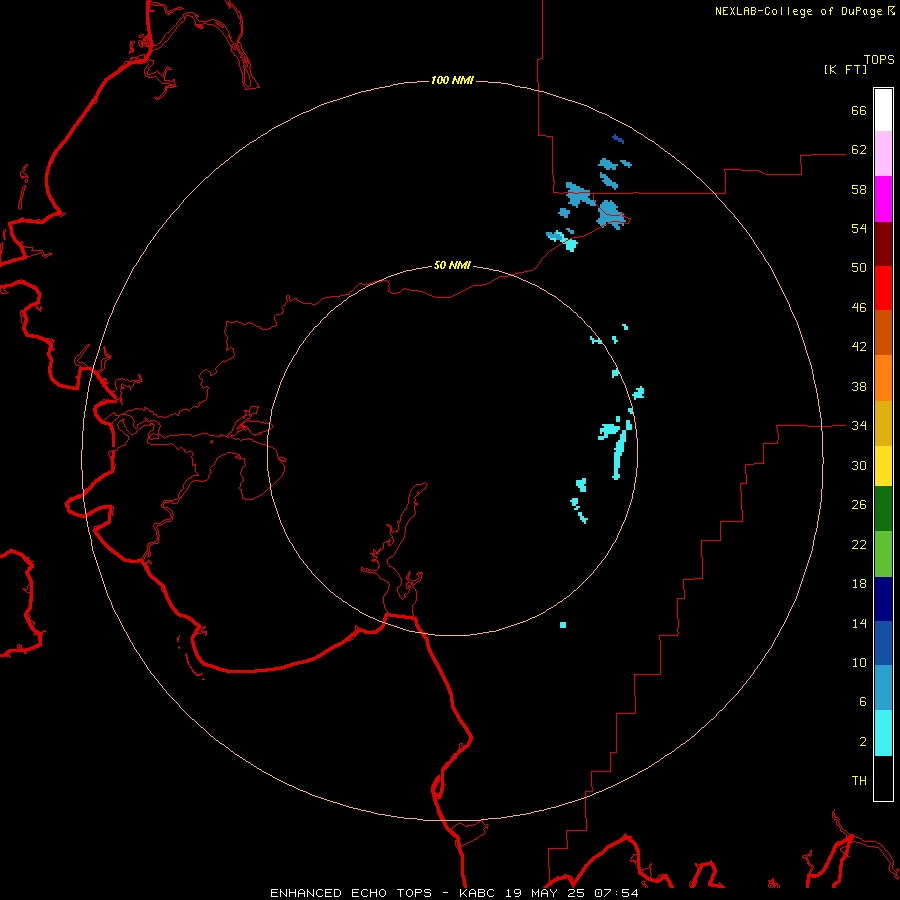Select the dark red band beside 50 label

pyautogui.click(x=883, y=244)
